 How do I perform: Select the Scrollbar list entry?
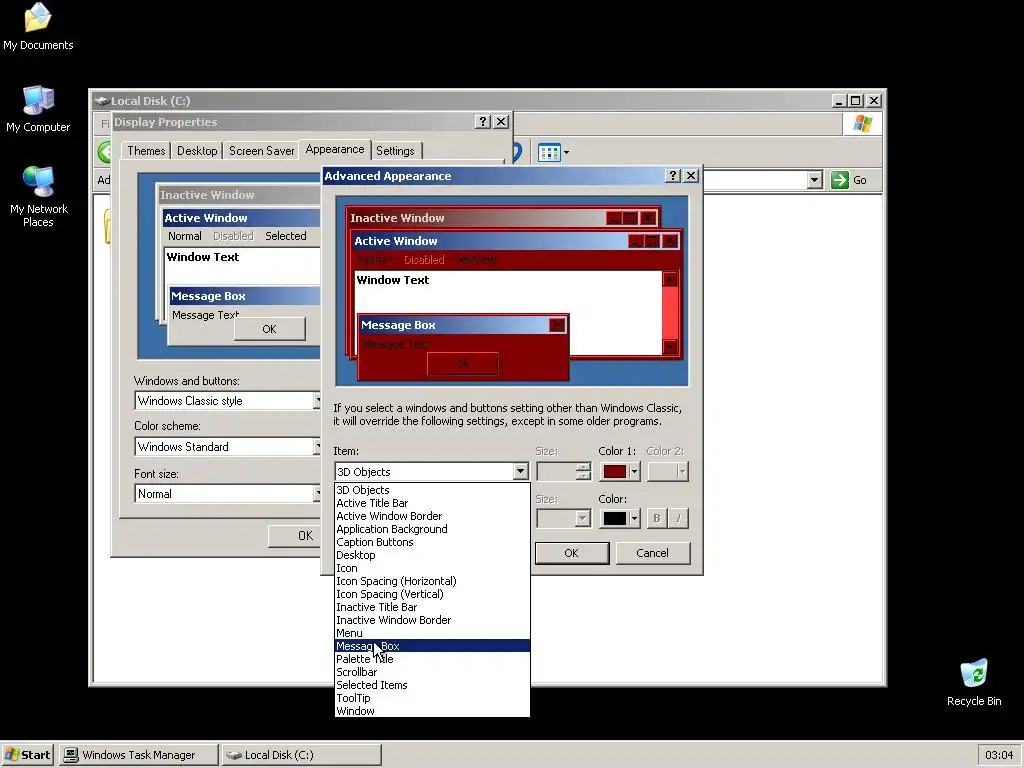432,672
